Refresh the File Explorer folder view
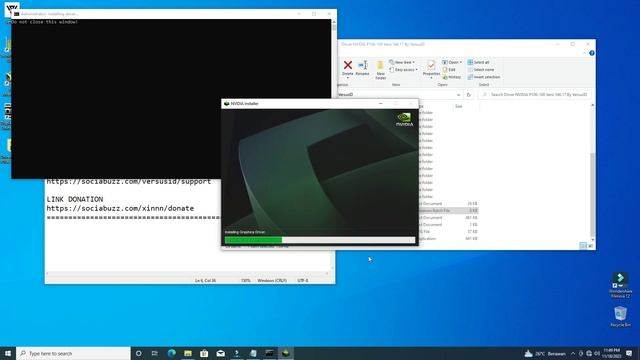Viewport: 640px width, 360px height. [469, 95]
